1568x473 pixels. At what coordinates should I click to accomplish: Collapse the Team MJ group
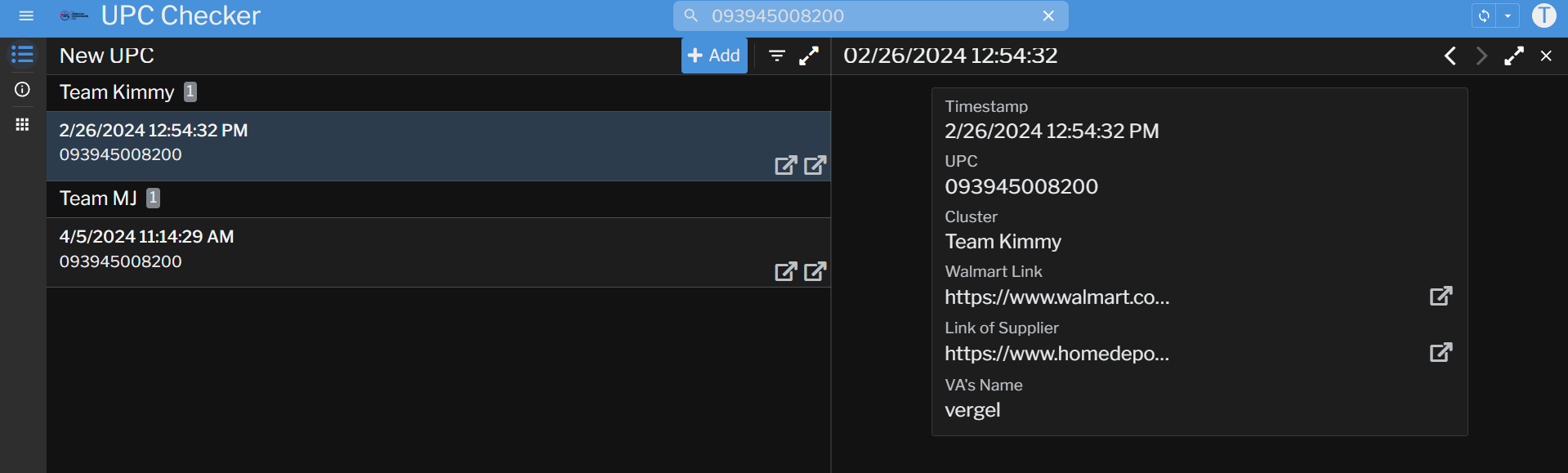(98, 199)
